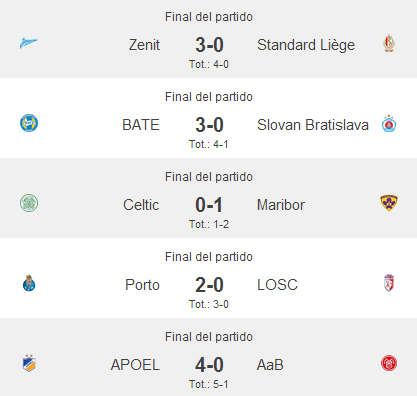Open the 2-0 Porto LOSC score
This screenshot has width=417, height=396.
click(209, 285)
